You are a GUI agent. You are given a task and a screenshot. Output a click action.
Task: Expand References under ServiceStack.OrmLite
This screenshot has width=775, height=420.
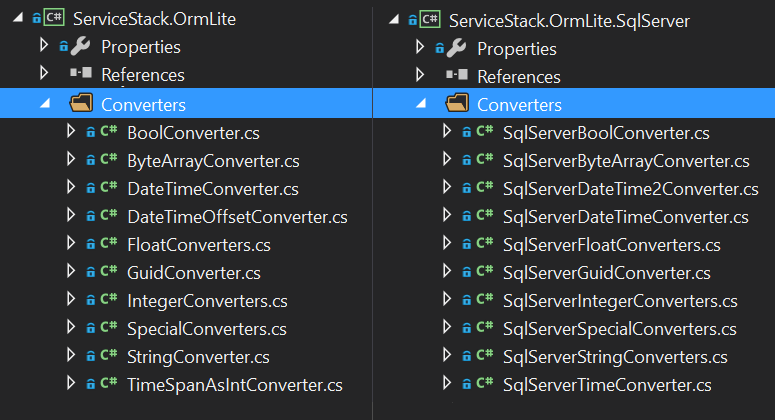coord(44,73)
